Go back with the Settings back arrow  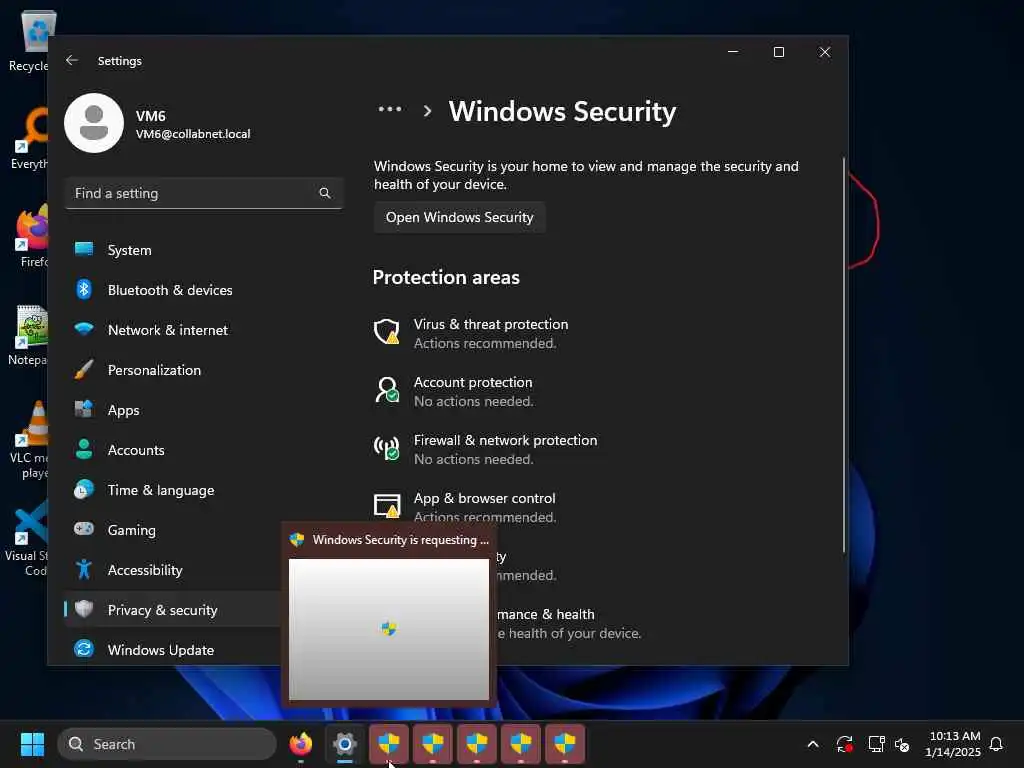(72, 60)
